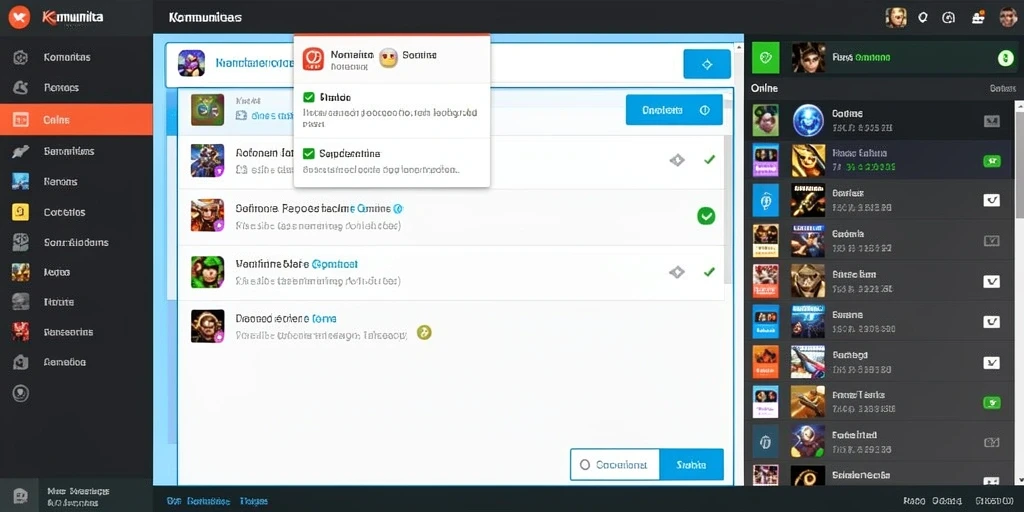Select the orange highlighted sidebar item

click(x=76, y=120)
